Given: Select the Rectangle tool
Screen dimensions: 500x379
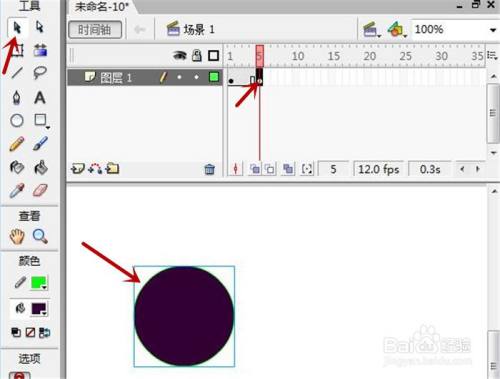Looking at the screenshot, I should (41, 120).
